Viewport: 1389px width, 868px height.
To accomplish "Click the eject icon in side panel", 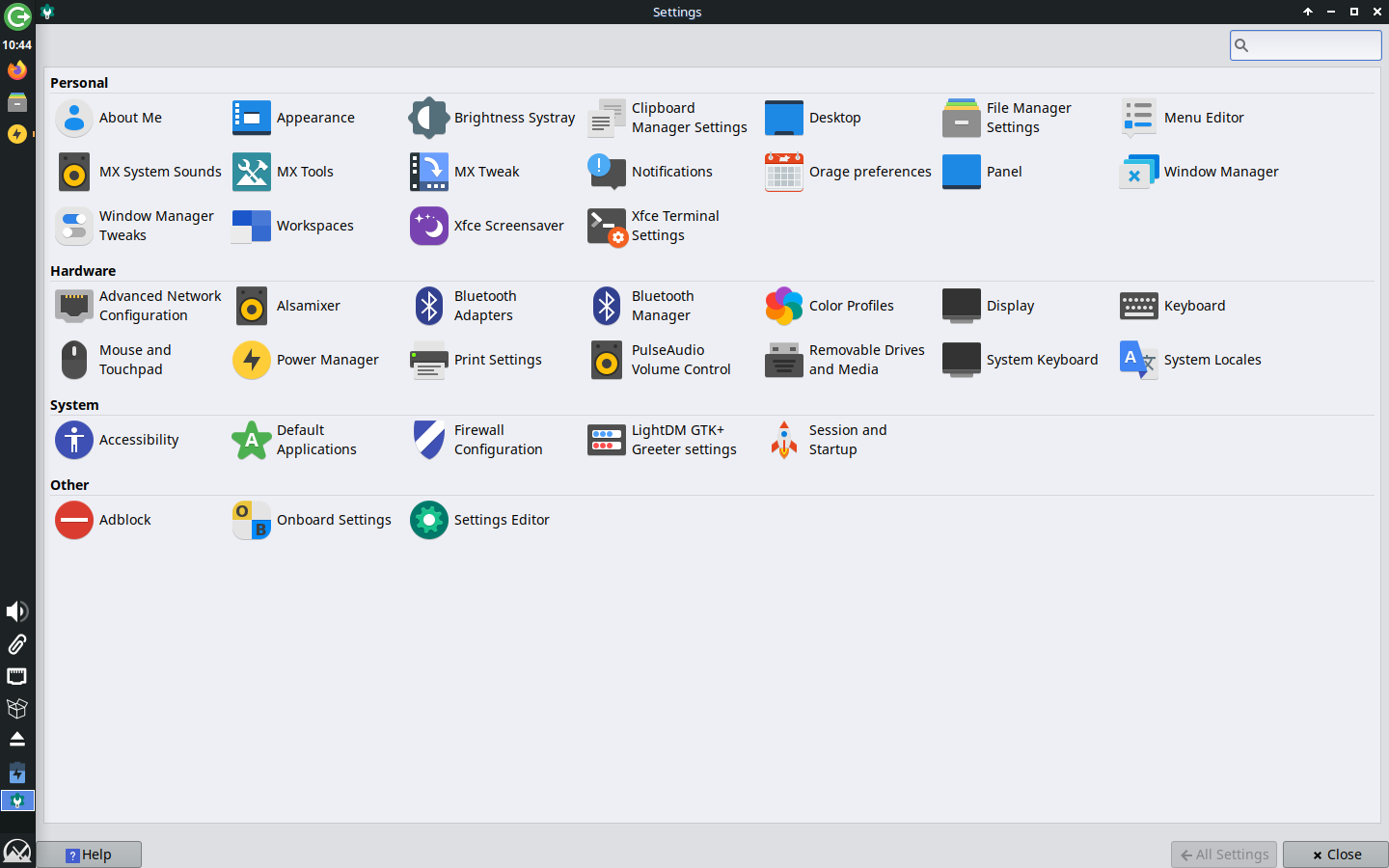I will pos(17,740).
